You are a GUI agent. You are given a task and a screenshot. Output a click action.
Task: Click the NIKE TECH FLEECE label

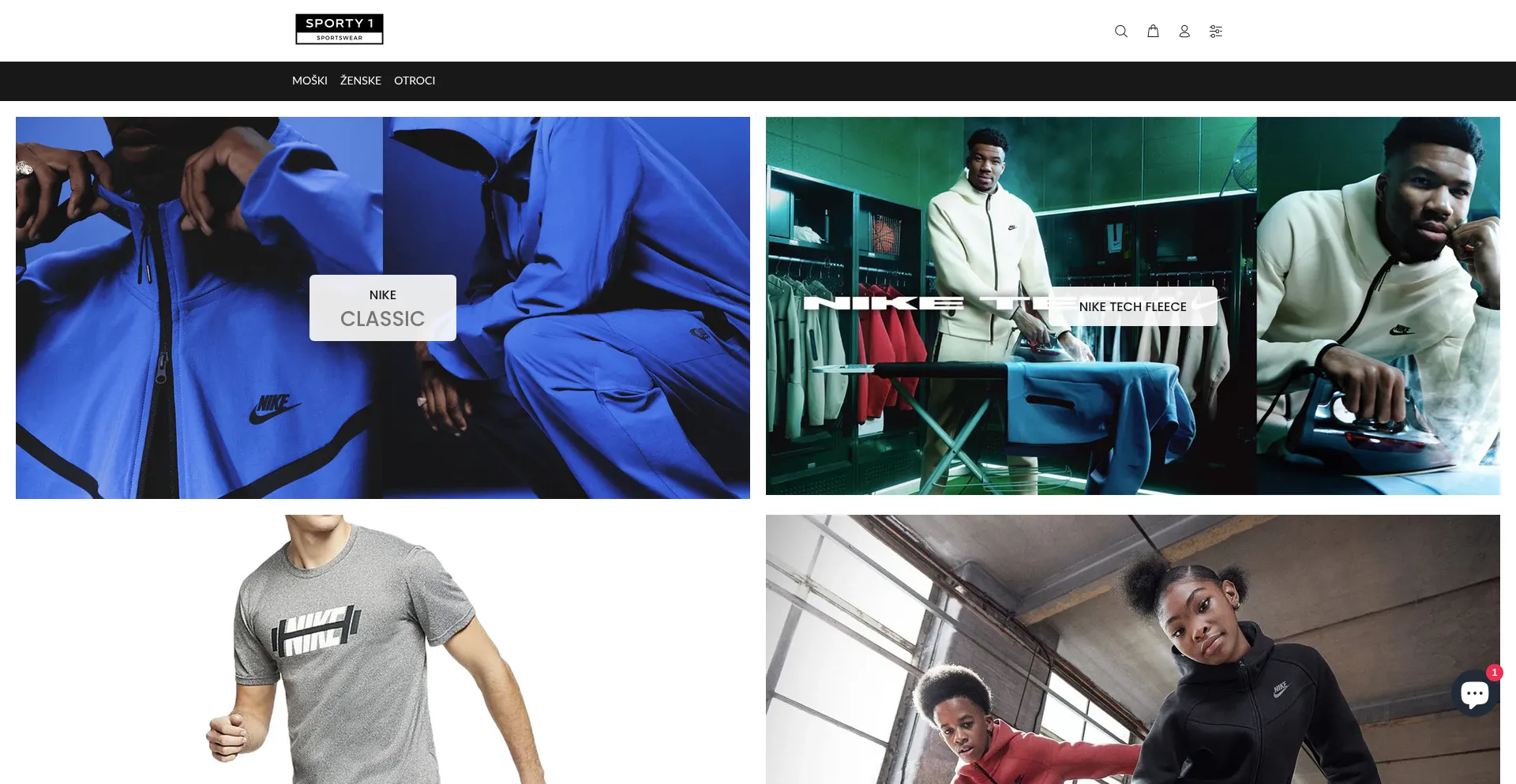point(1132,306)
